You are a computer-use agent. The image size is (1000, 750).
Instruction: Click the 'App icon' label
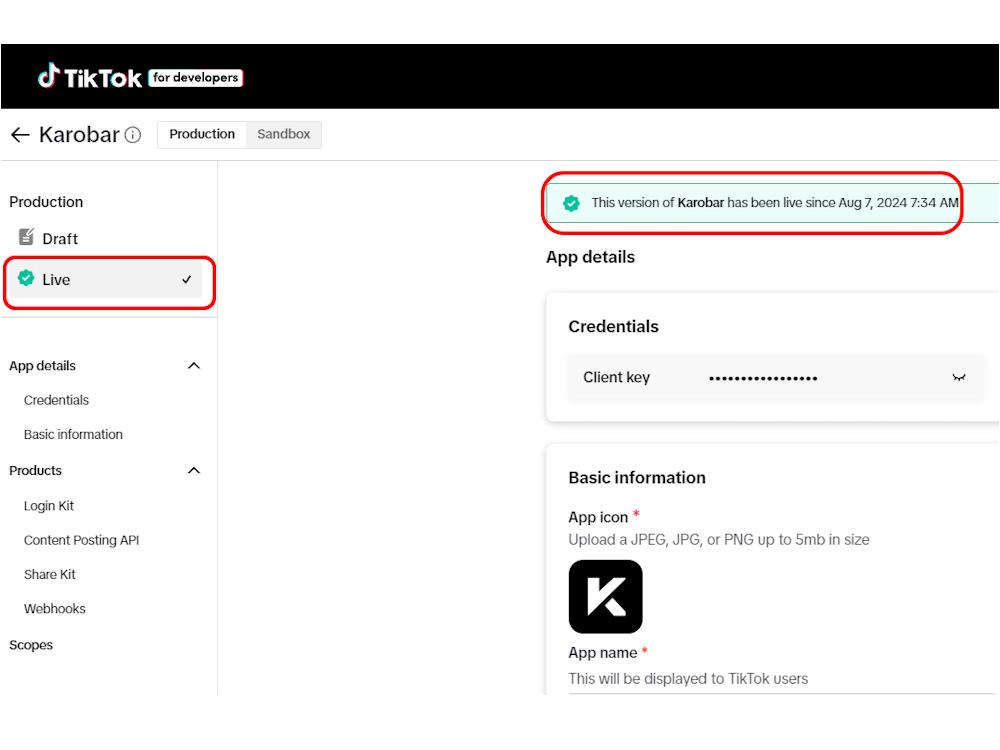[x=598, y=517]
